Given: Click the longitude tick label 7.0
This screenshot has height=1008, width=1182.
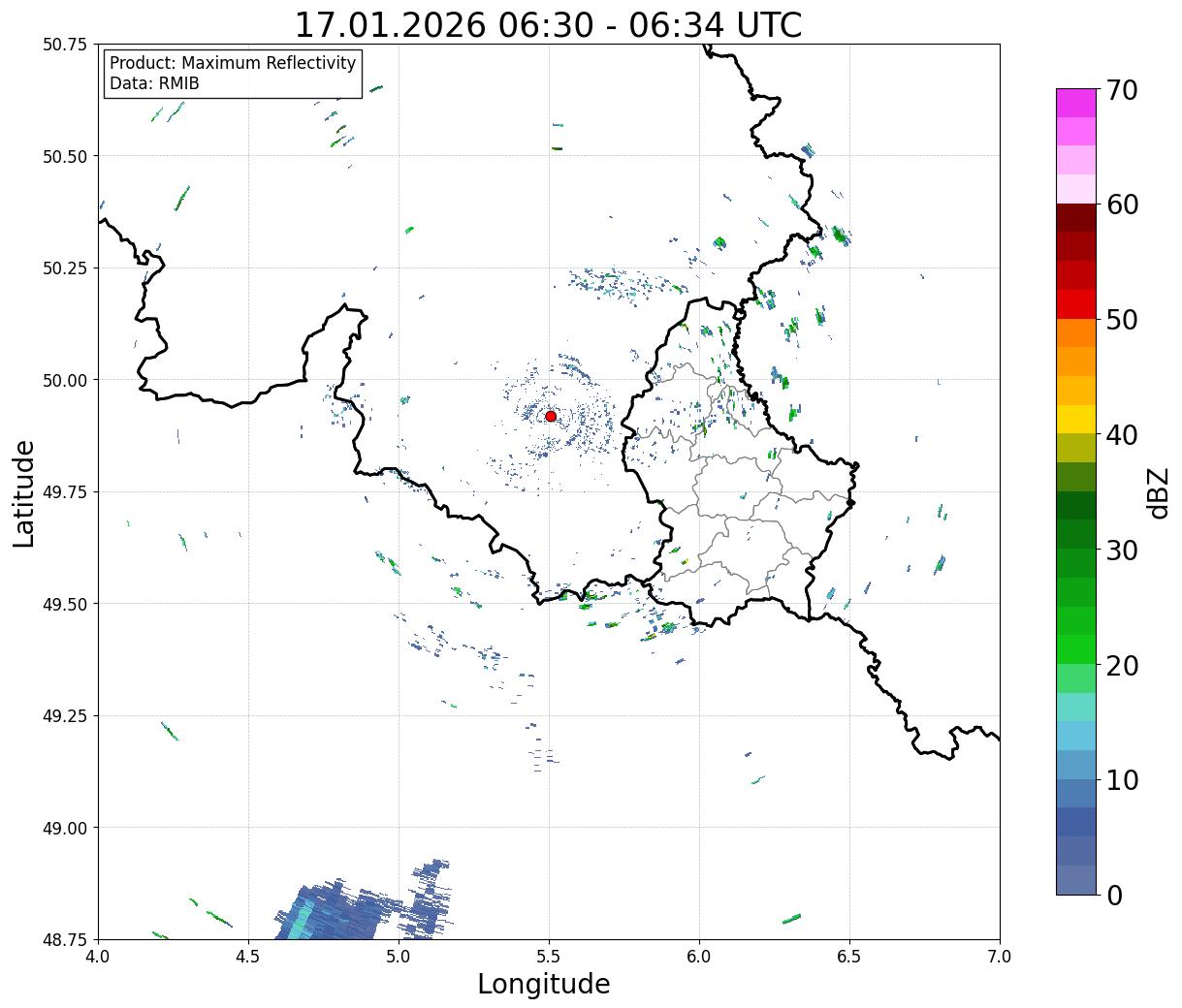Looking at the screenshot, I should tap(1000, 957).
